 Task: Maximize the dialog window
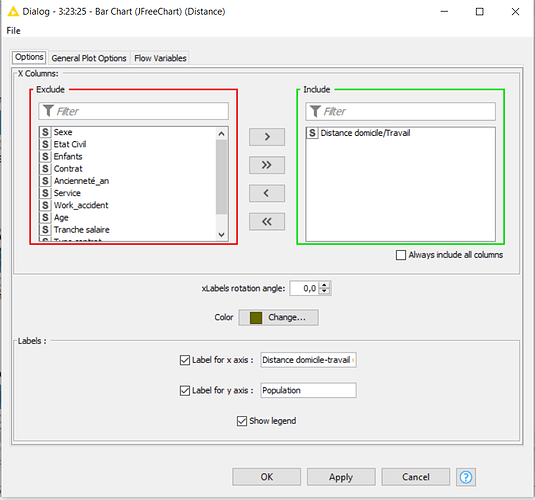pyautogui.click(x=479, y=12)
